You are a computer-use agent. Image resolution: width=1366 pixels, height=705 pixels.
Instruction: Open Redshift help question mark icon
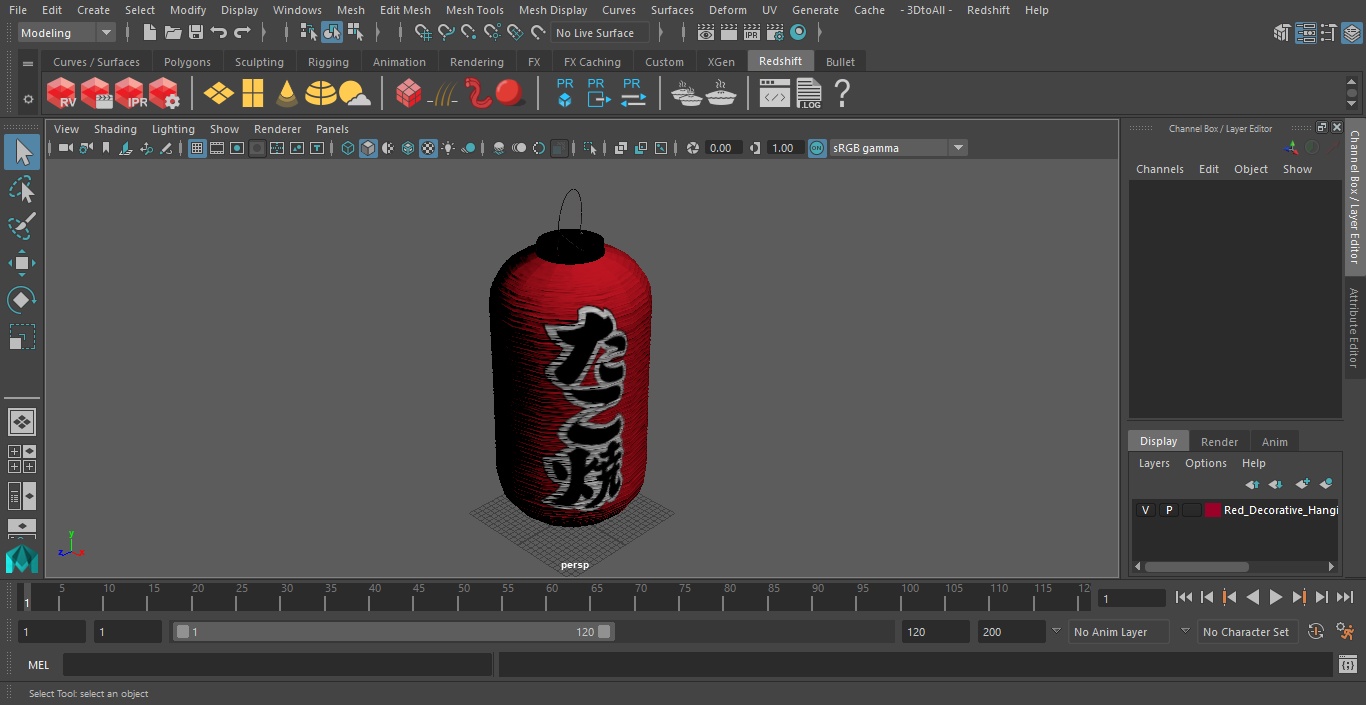tap(842, 94)
